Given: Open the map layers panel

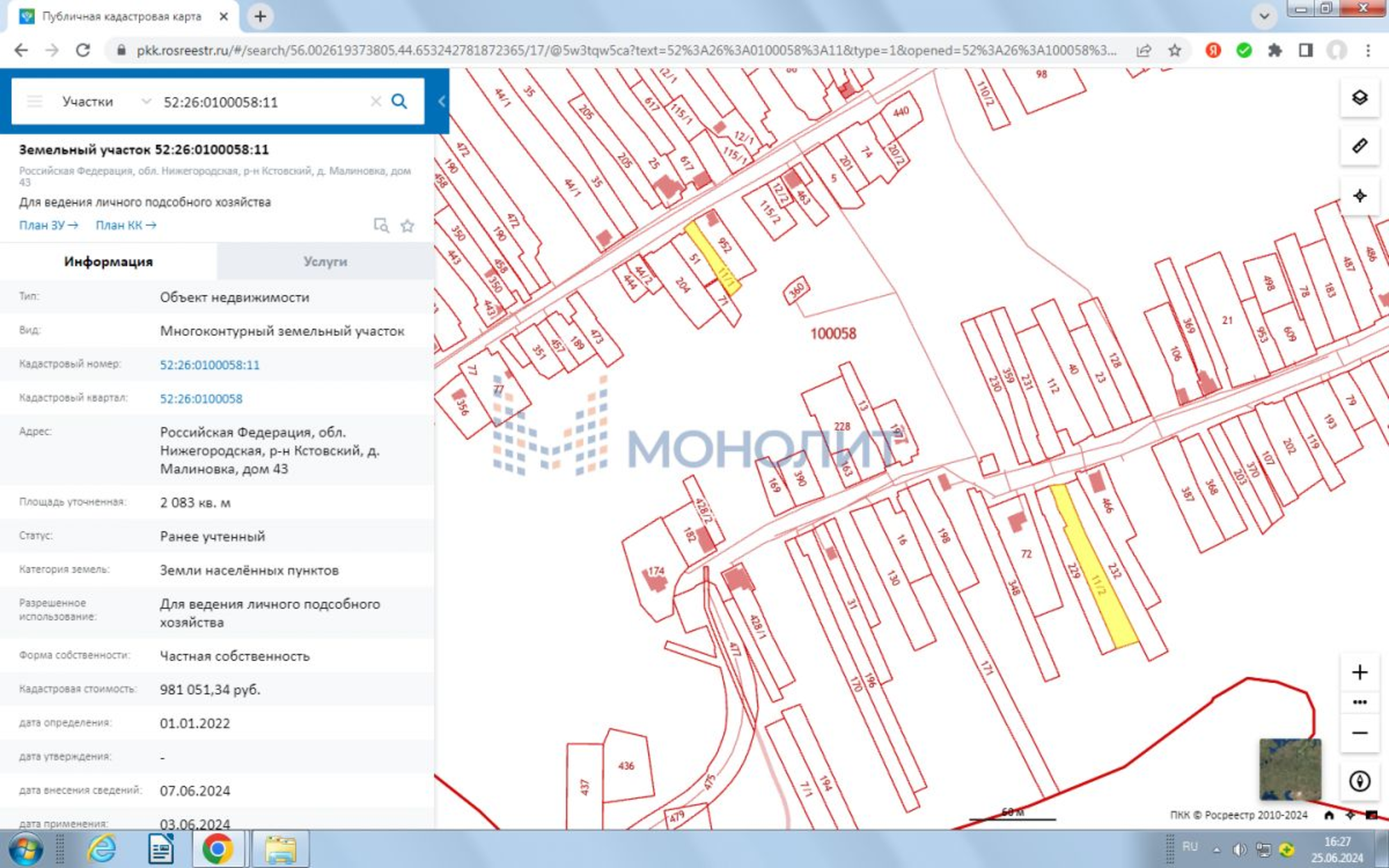Looking at the screenshot, I should click(x=1359, y=98).
